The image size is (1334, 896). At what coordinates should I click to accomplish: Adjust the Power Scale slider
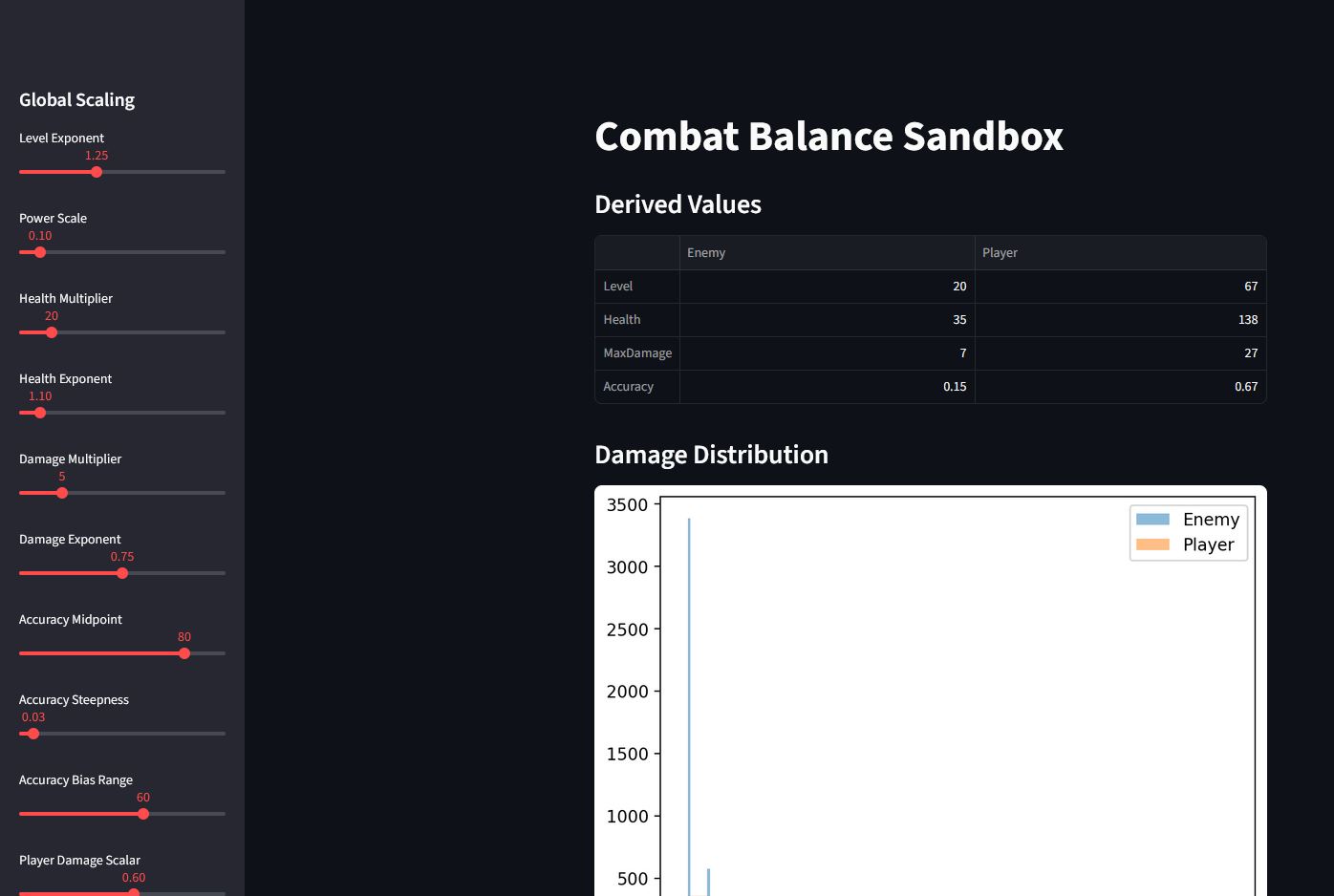point(39,252)
